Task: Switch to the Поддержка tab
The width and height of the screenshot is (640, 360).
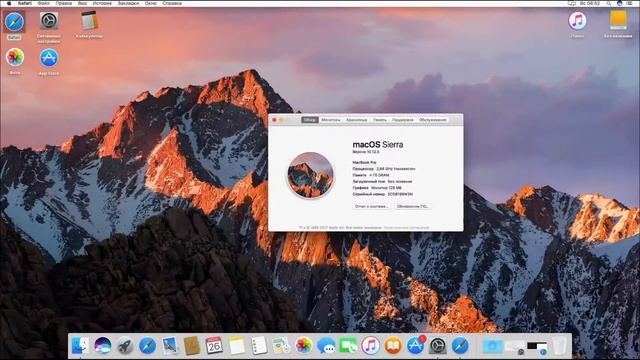Action: [x=403, y=120]
